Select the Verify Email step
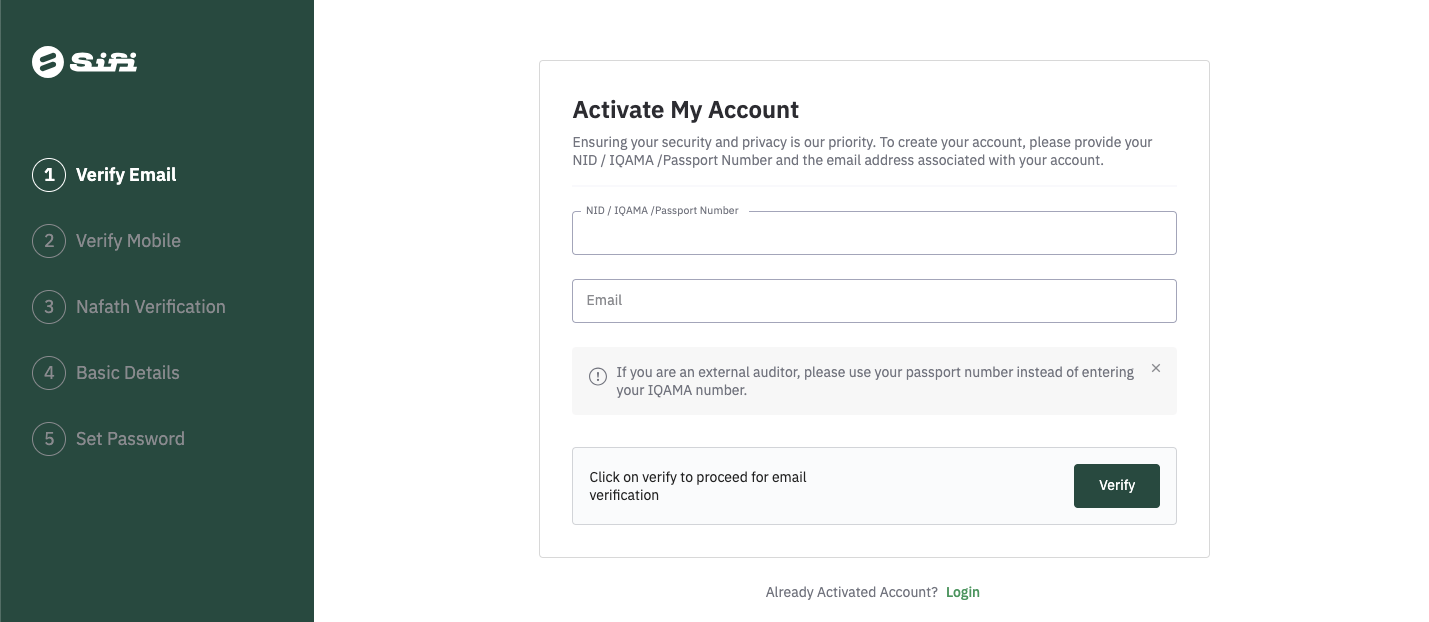Viewport: 1429px width, 622px height. [x=126, y=175]
